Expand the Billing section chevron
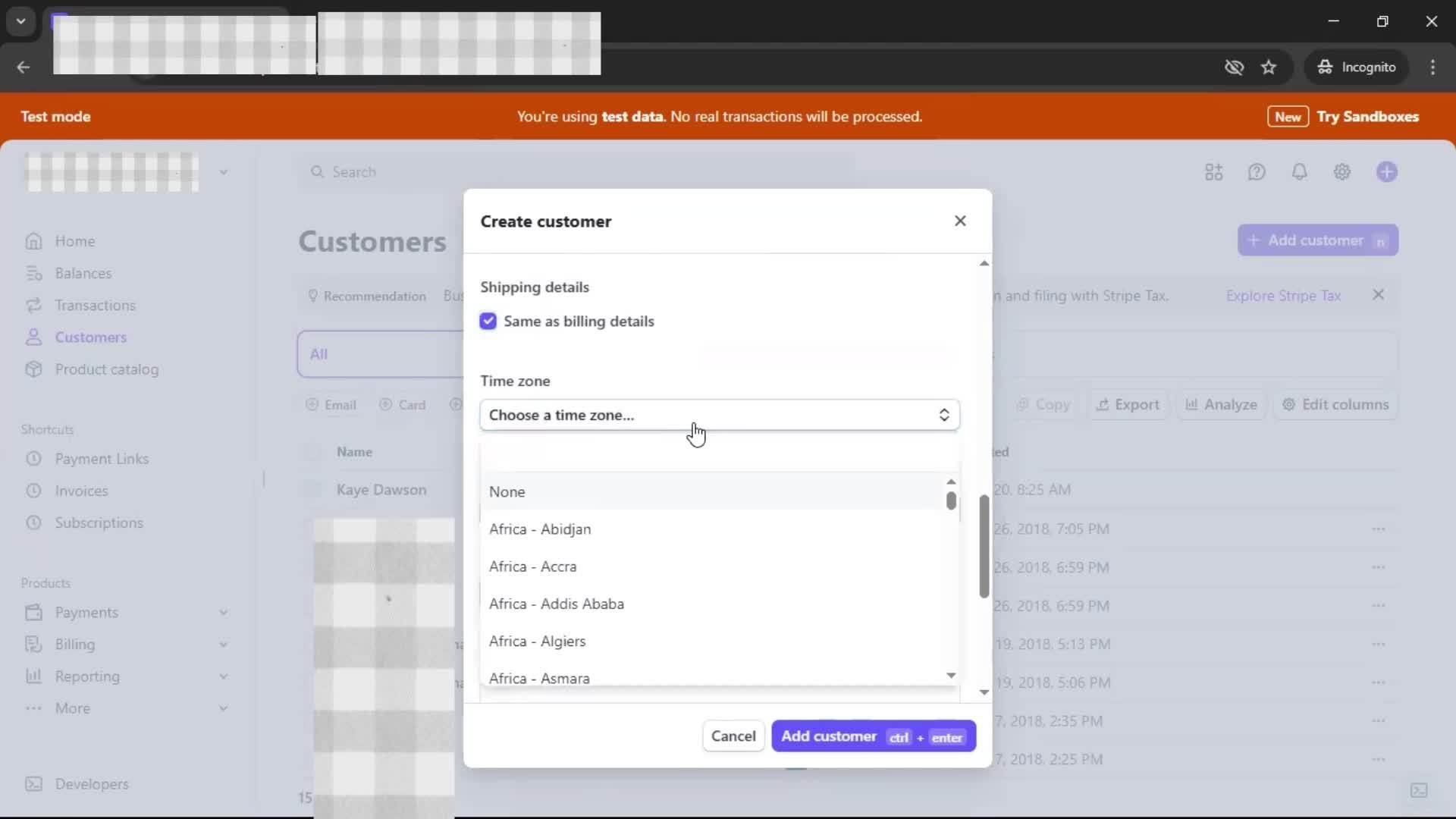The height and width of the screenshot is (819, 1456). coord(224,645)
